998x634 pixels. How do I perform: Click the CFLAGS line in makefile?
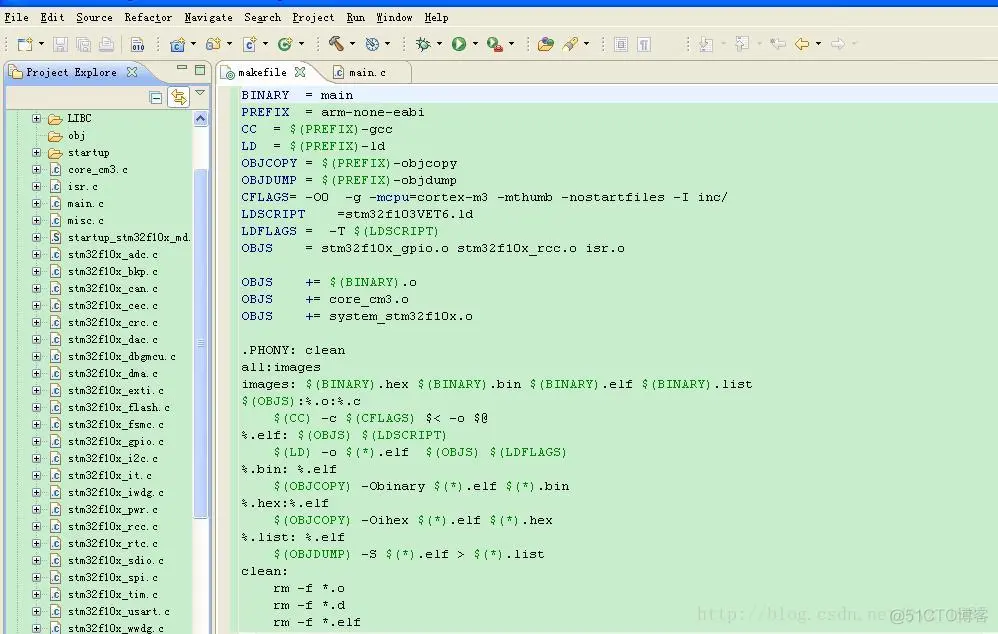(484, 197)
